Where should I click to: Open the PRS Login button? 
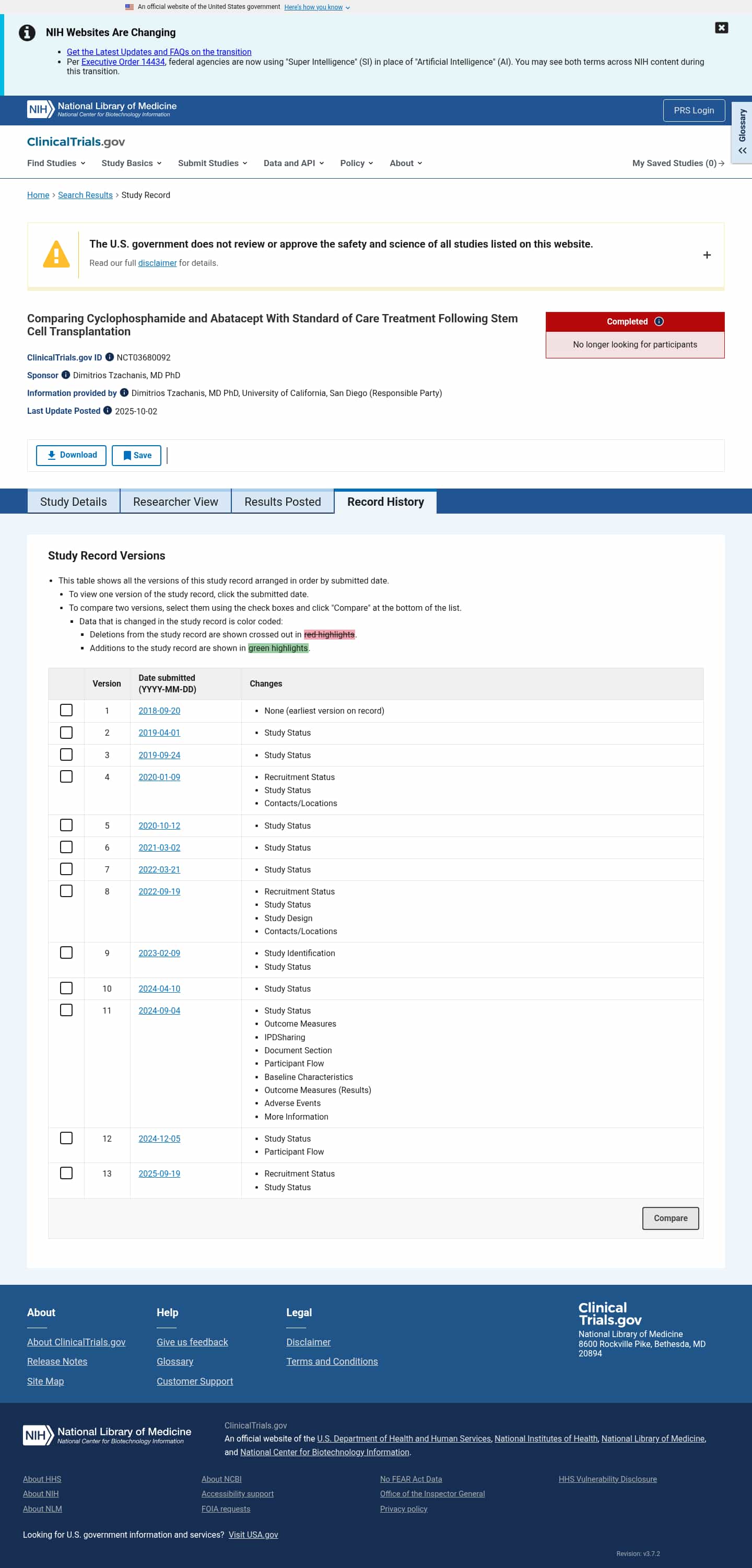pos(694,110)
